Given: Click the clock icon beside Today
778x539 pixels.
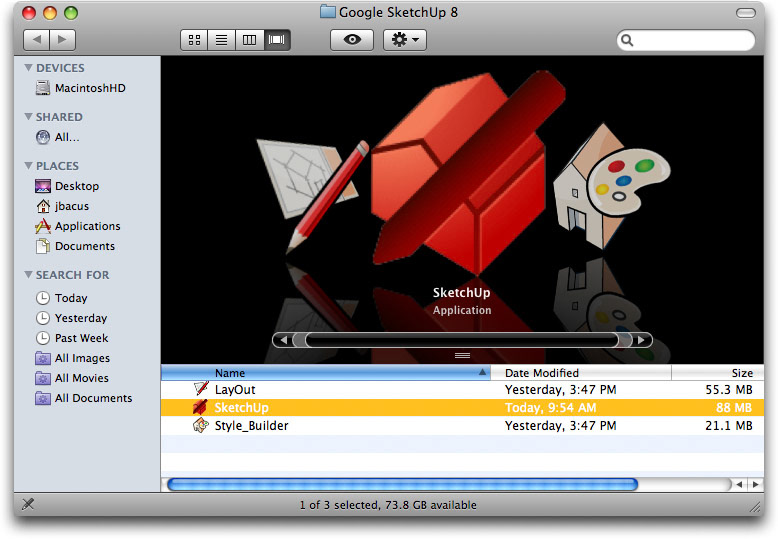Looking at the screenshot, I should coord(43,298).
